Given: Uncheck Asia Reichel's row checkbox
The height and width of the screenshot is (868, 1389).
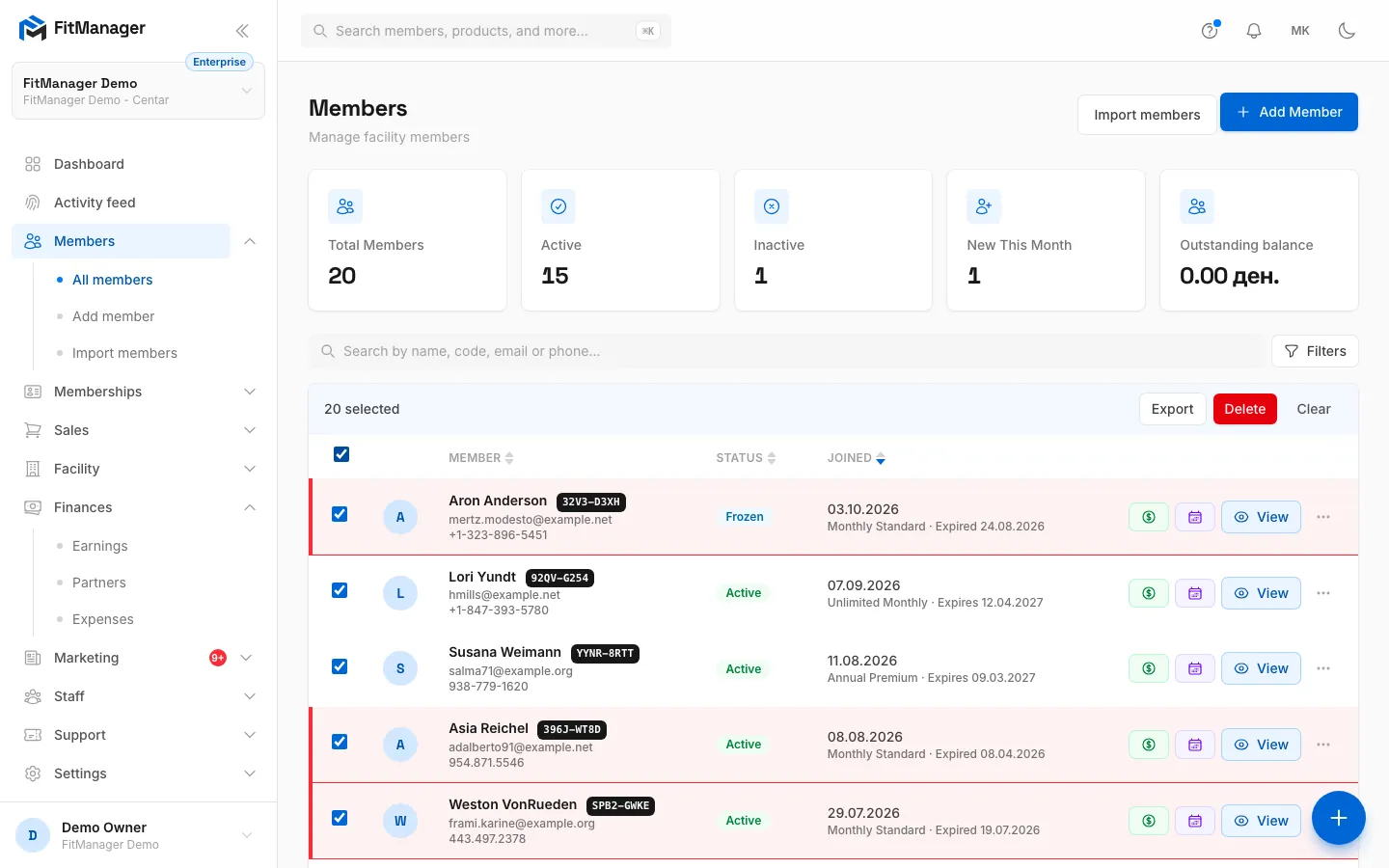Looking at the screenshot, I should click(x=340, y=742).
